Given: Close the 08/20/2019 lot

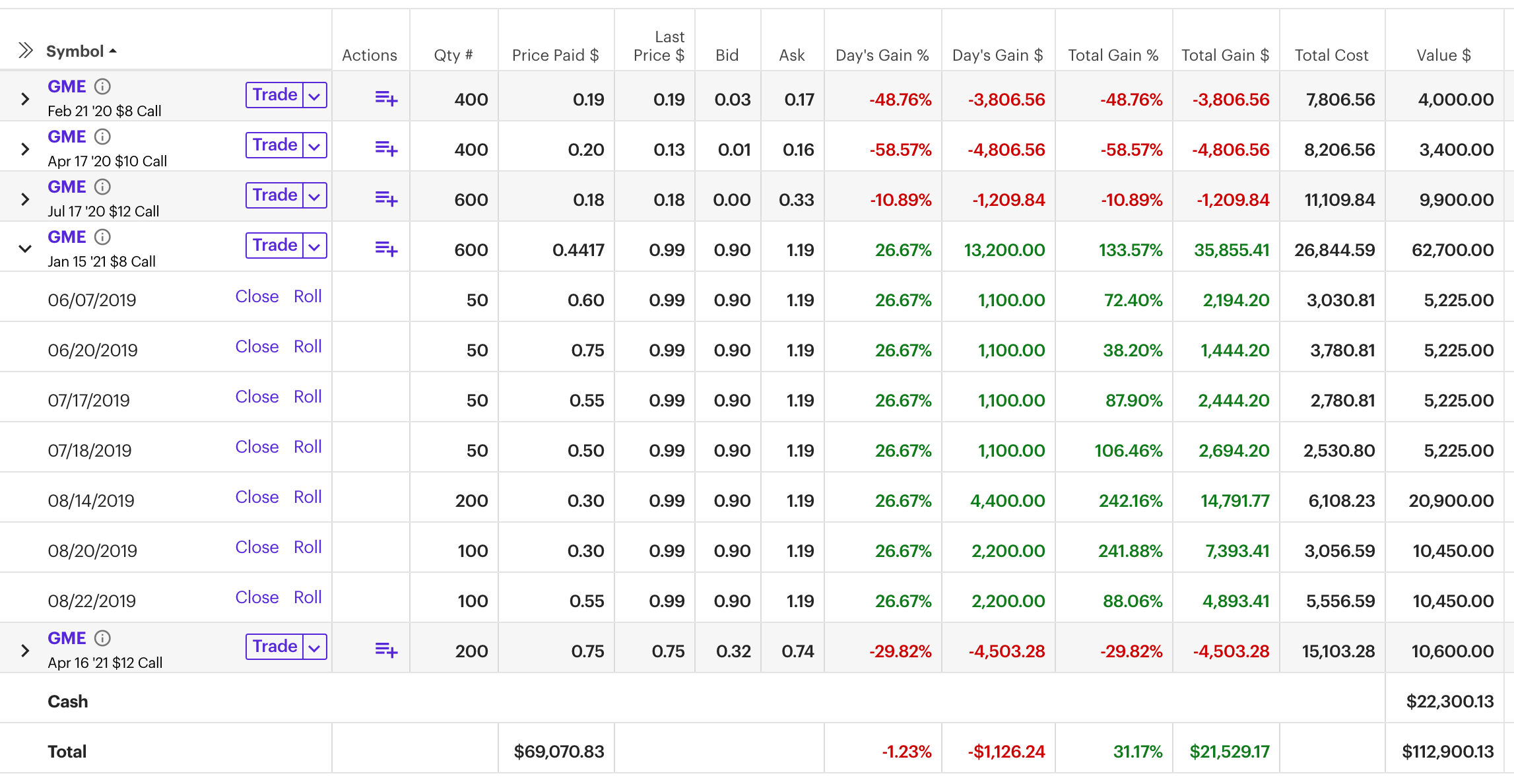Looking at the screenshot, I should [x=257, y=547].
